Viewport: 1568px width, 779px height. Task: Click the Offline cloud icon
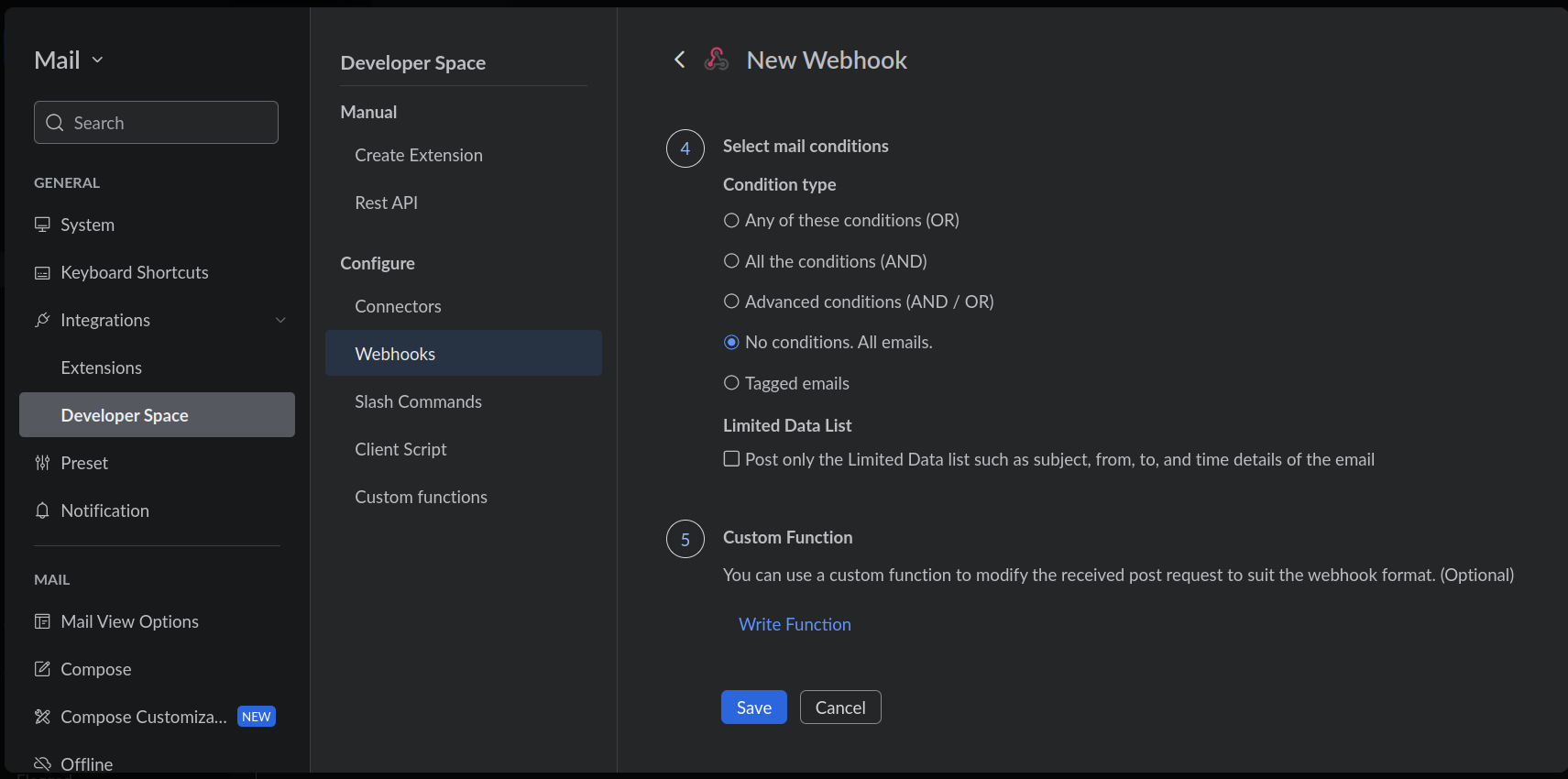(42, 763)
